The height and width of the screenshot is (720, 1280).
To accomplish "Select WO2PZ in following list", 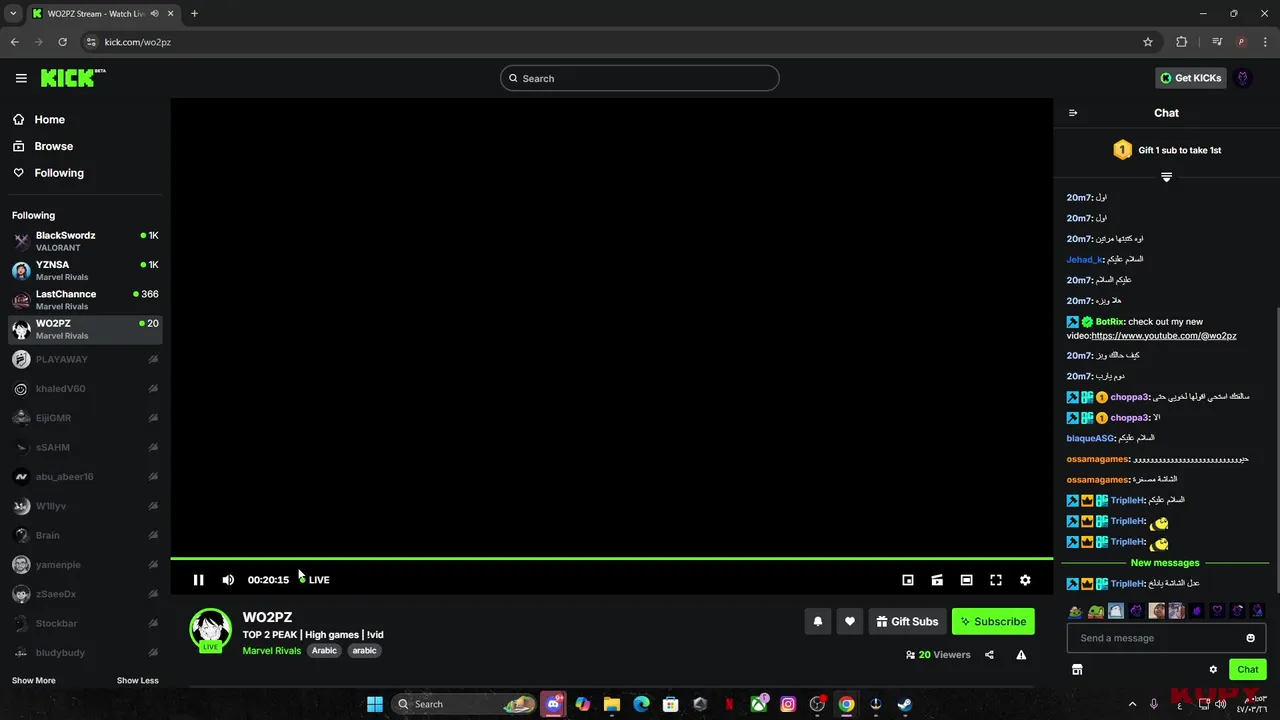I will point(85,329).
